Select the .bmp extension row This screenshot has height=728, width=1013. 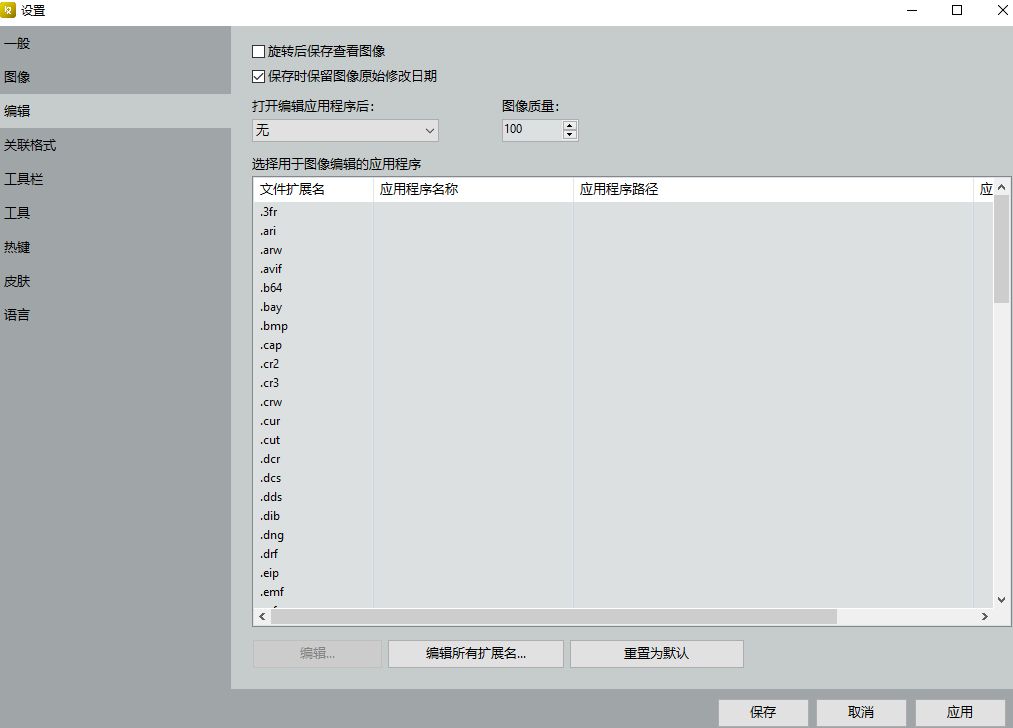(x=274, y=326)
